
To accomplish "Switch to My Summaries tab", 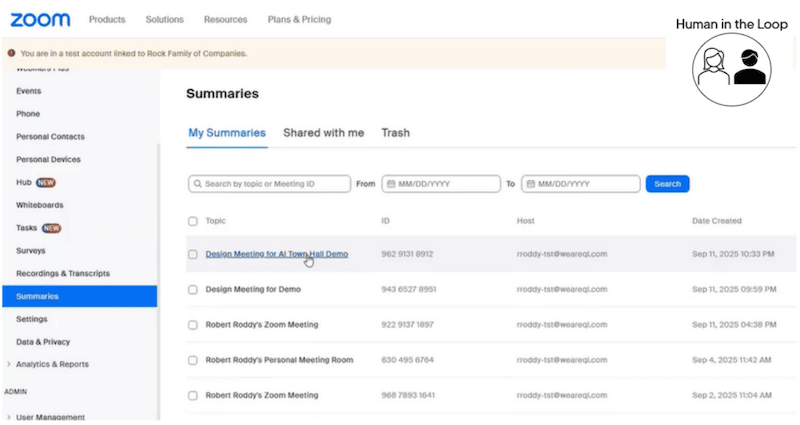I will [x=227, y=133].
